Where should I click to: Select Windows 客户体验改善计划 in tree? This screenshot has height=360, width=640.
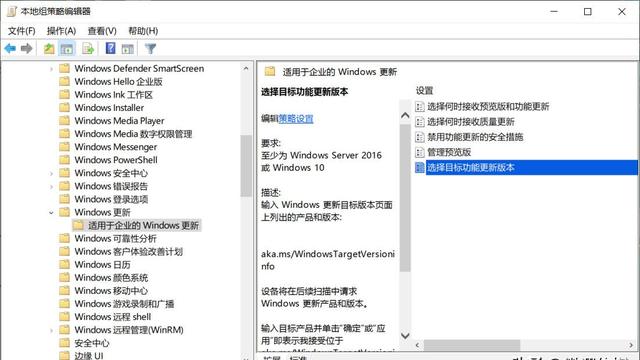point(128,251)
